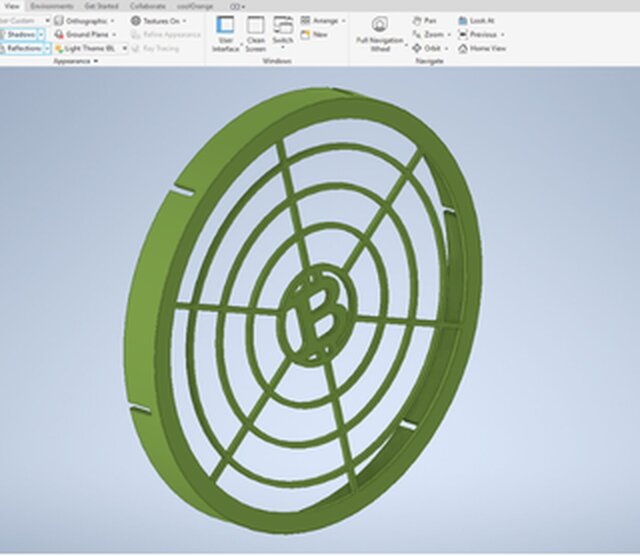Open the Arrange dropdown arrow
The width and height of the screenshot is (640, 556).
pyautogui.click(x=343, y=21)
